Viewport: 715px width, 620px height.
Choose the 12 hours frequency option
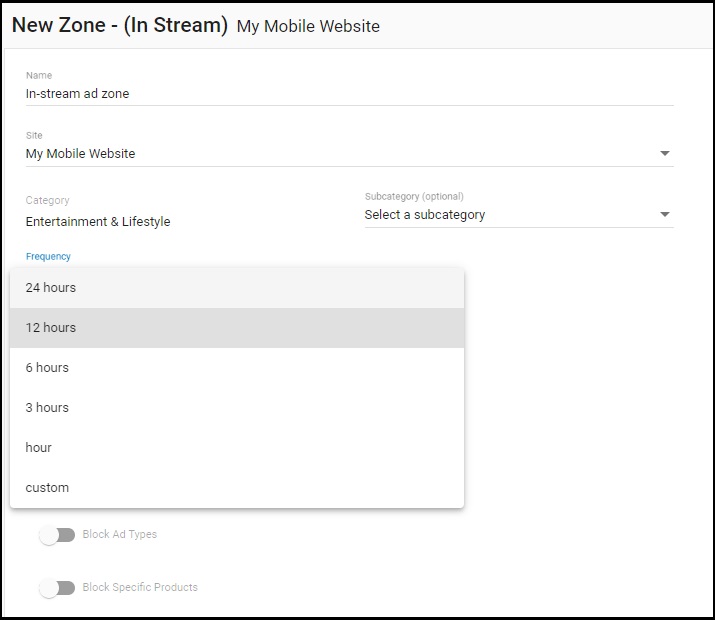[237, 328]
